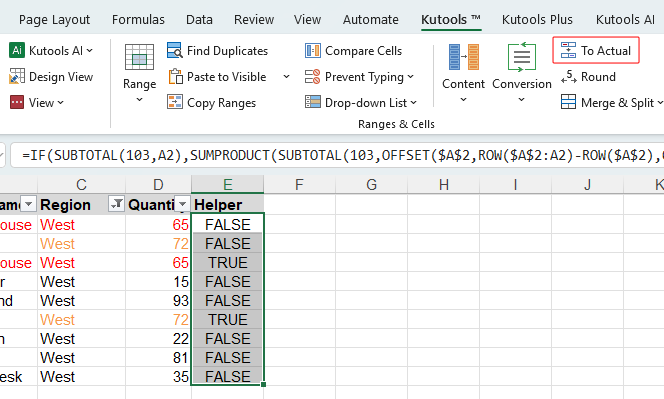Click Copy Ranges
This screenshot has width=664, height=399.
click(x=211, y=103)
